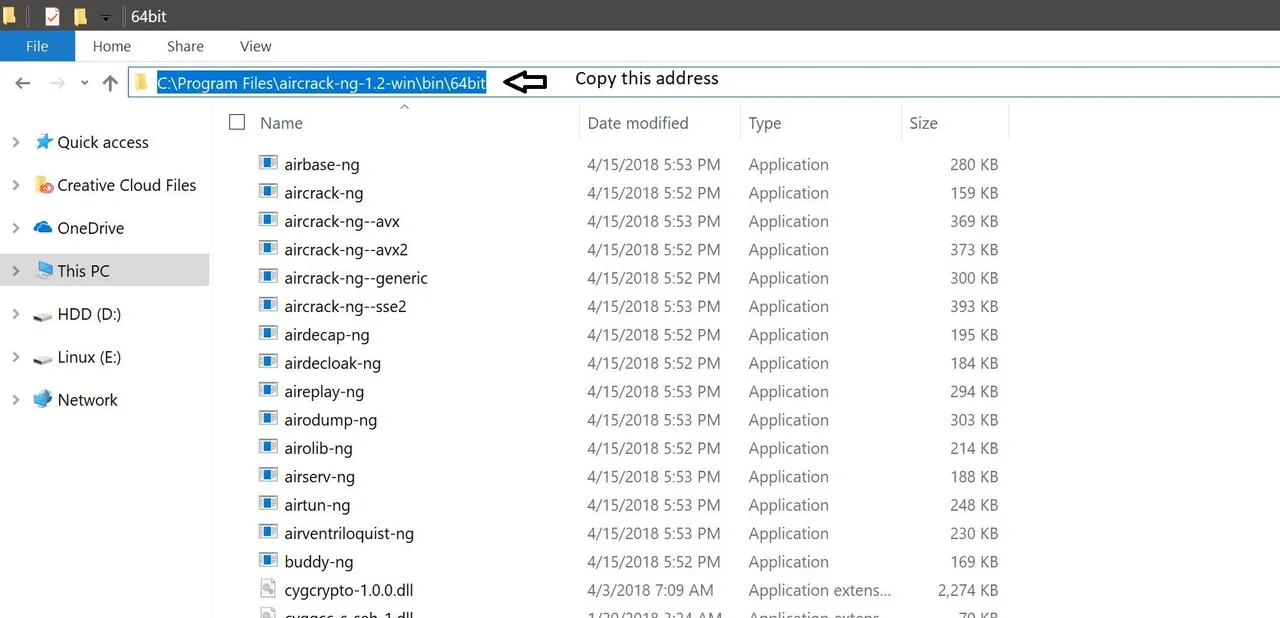Screen dimensions: 1280x618
Task: Click the 4/3/2018 7:09 AM date
Action: click(x=651, y=590)
